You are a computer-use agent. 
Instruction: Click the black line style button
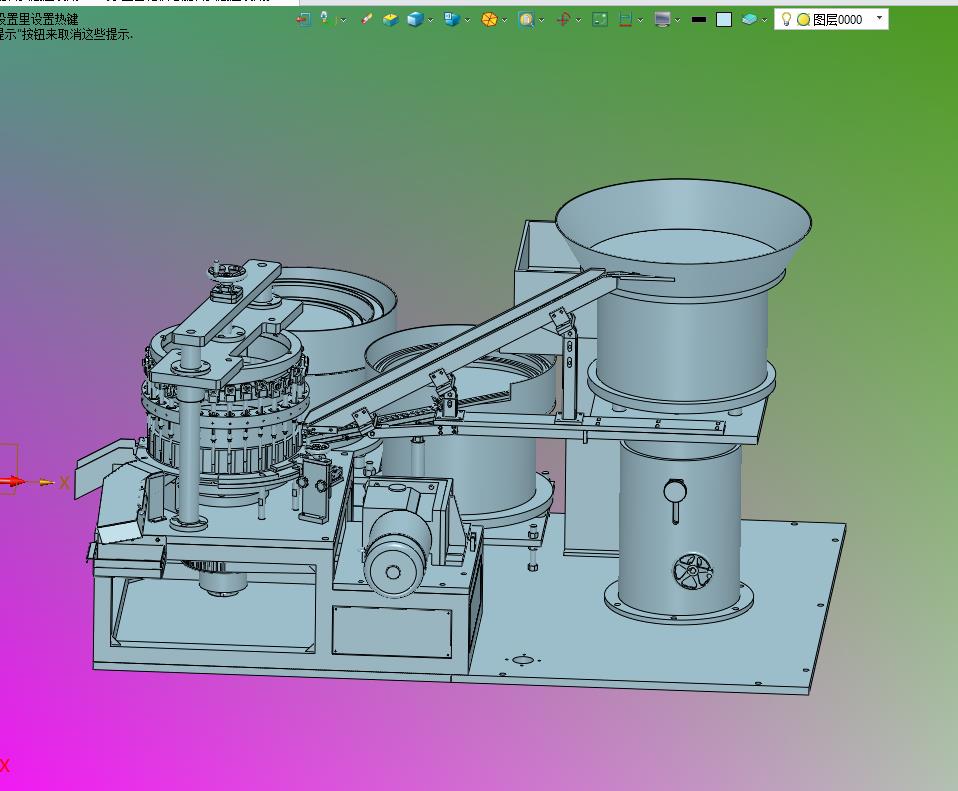(699, 19)
